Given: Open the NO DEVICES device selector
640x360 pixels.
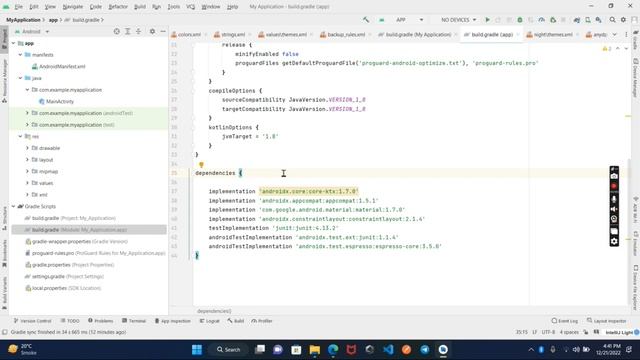Looking at the screenshot, I should coord(458,20).
